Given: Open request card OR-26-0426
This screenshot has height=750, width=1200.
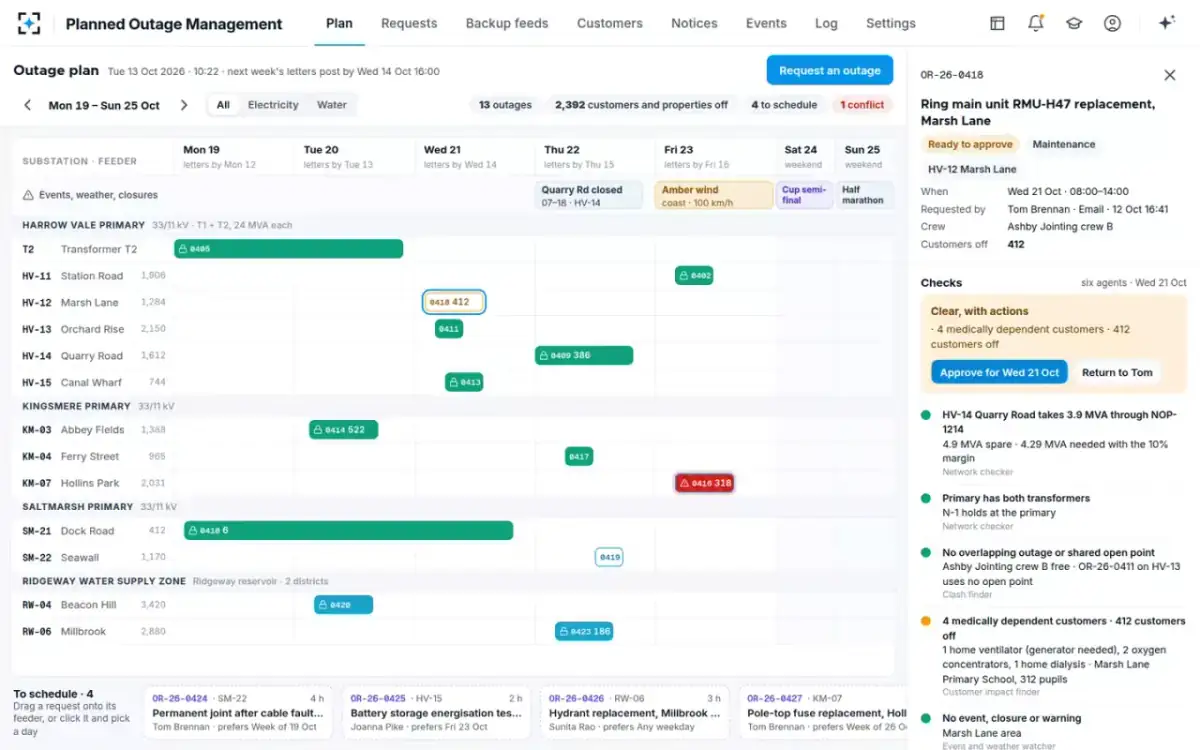Looking at the screenshot, I should tap(635, 713).
